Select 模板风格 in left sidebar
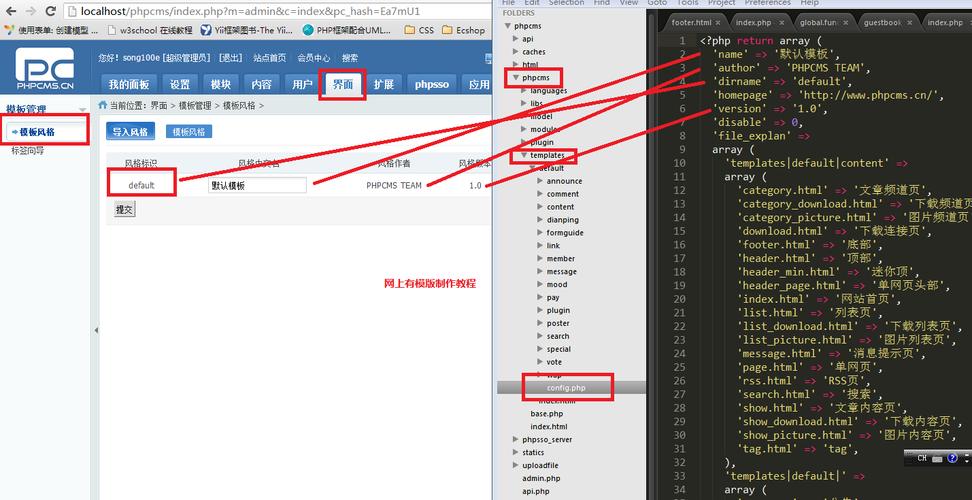This screenshot has width=972, height=500. [37, 132]
